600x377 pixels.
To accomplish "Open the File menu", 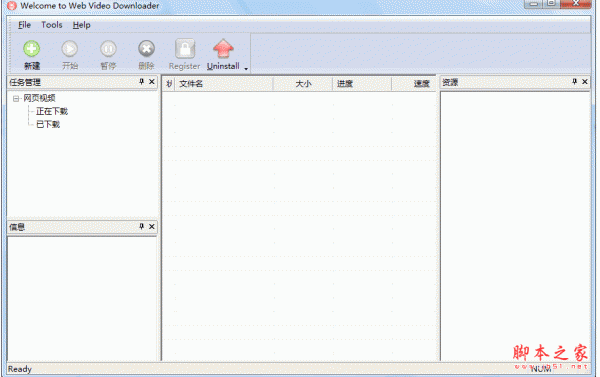I will tap(24, 25).
